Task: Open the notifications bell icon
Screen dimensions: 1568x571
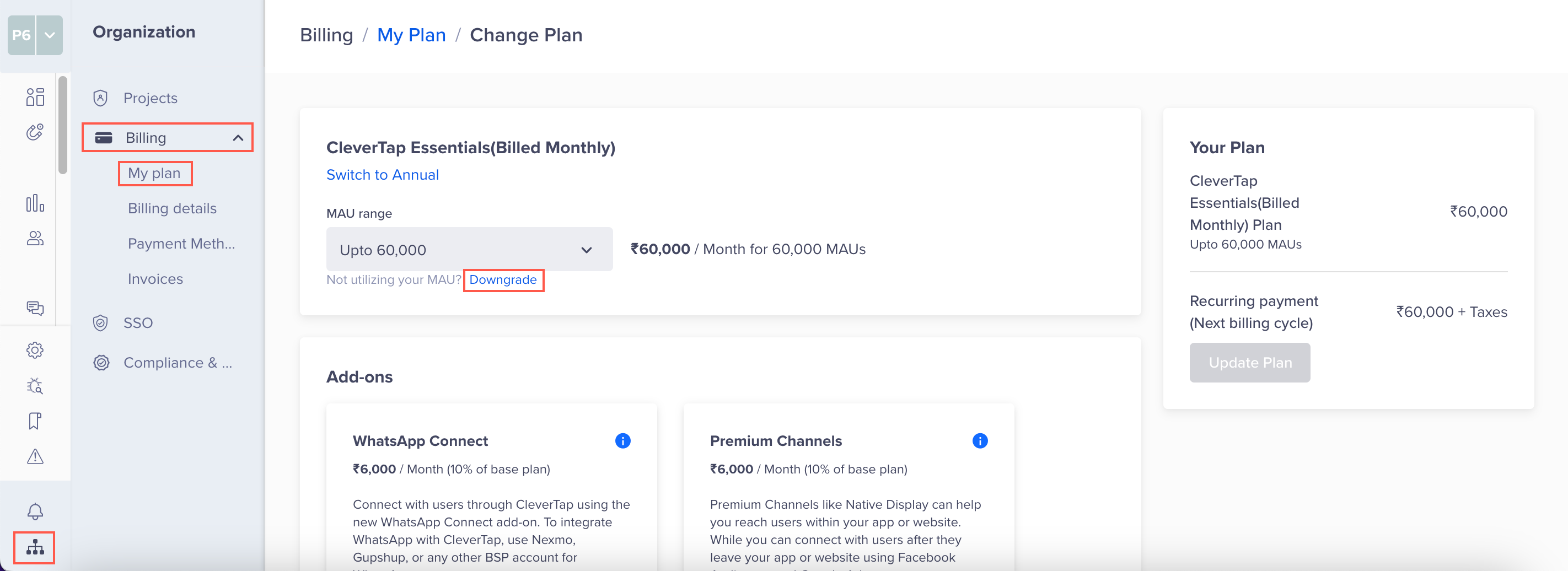Action: pyautogui.click(x=35, y=511)
